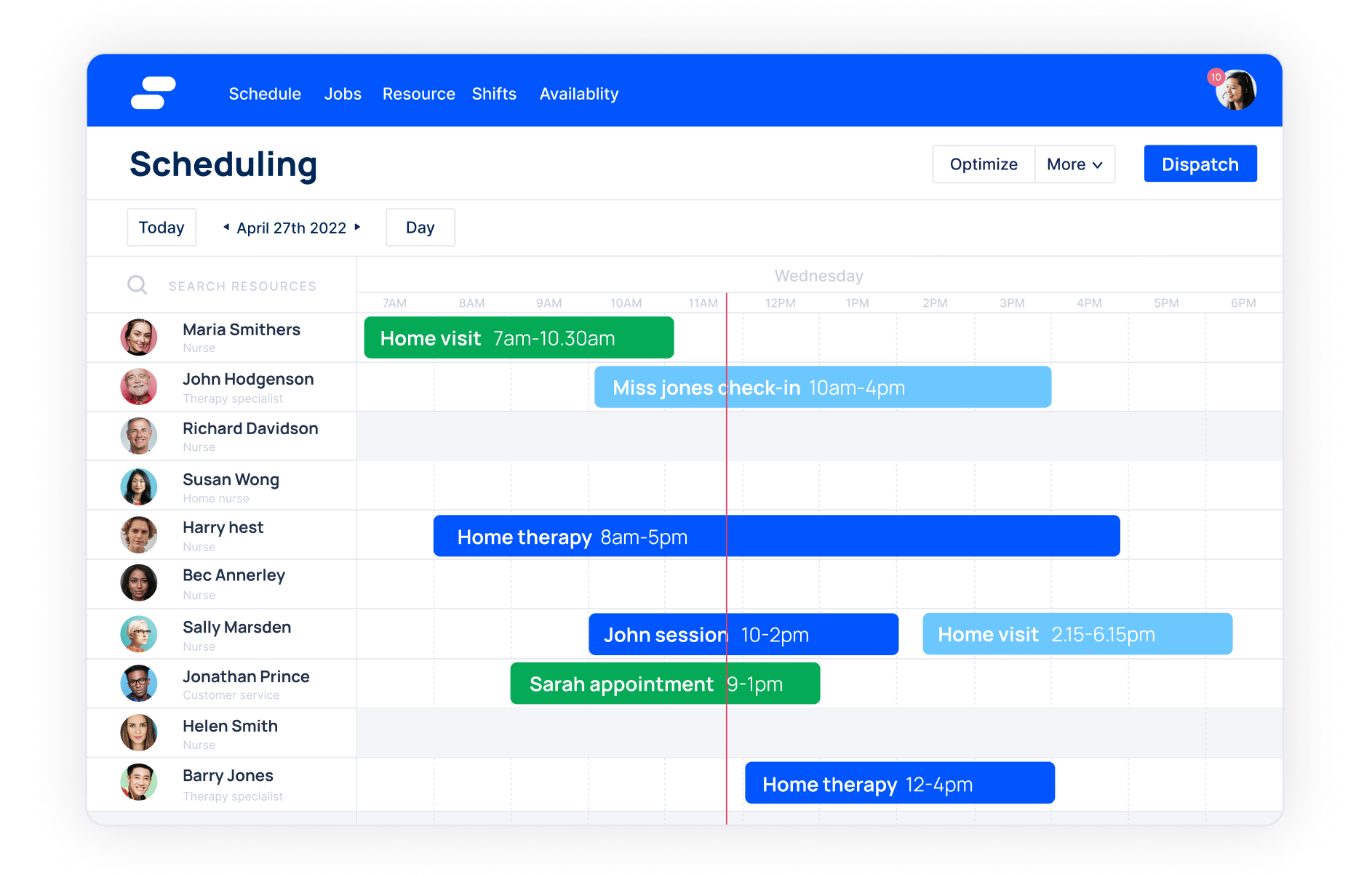Viewport: 1372px width, 877px height.
Task: Click the app logo in header
Action: 153,93
